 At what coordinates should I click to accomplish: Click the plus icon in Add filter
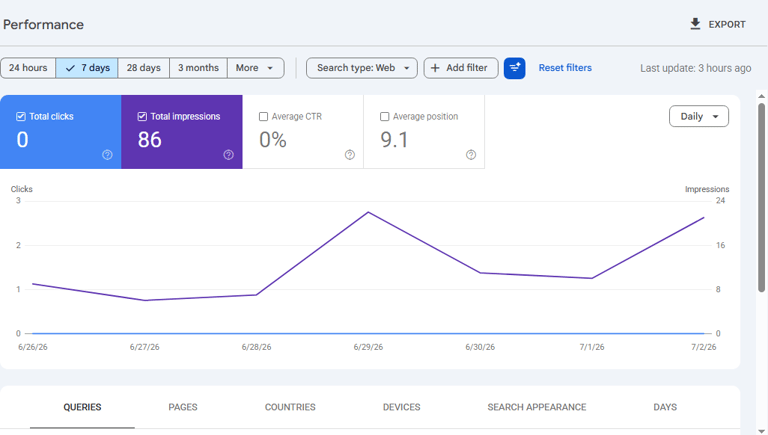435,68
